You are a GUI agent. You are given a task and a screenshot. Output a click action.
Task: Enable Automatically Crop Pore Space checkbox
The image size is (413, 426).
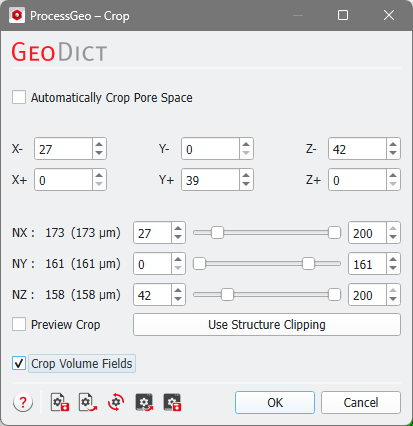coord(19,97)
